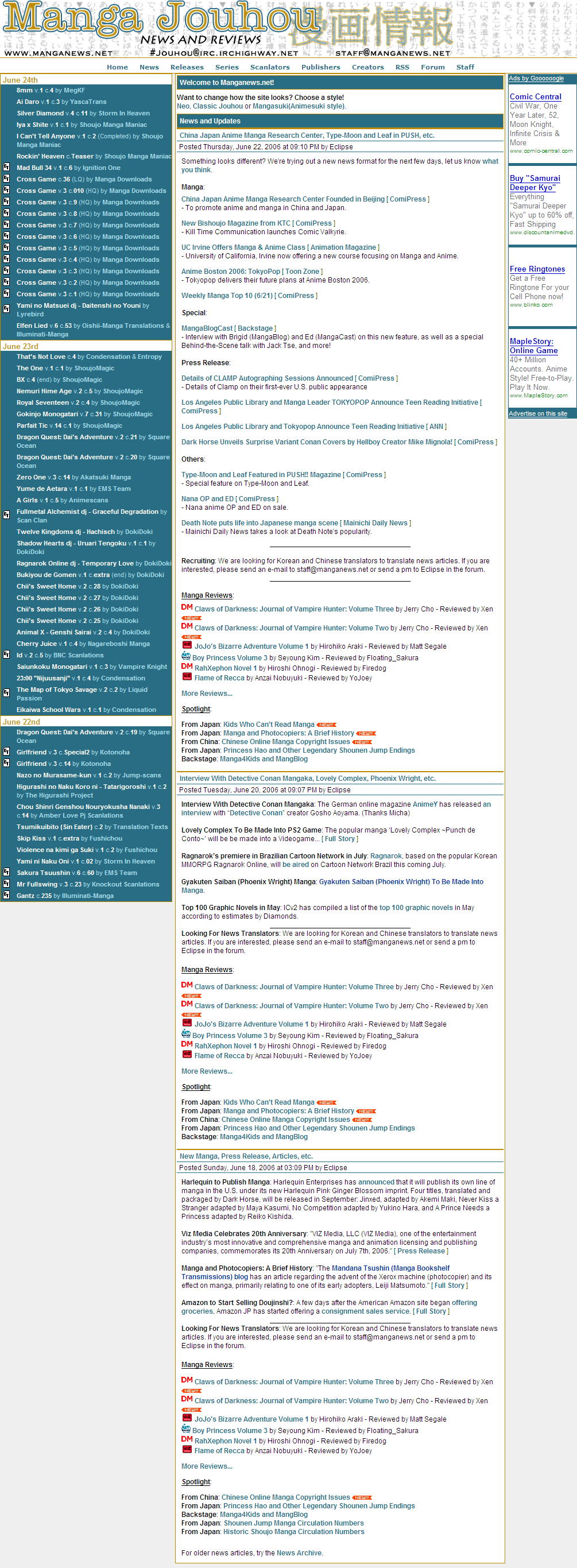Click torrent icon beside Fullmetal Alchemist dj
577x1568 pixels.
tap(6, 515)
